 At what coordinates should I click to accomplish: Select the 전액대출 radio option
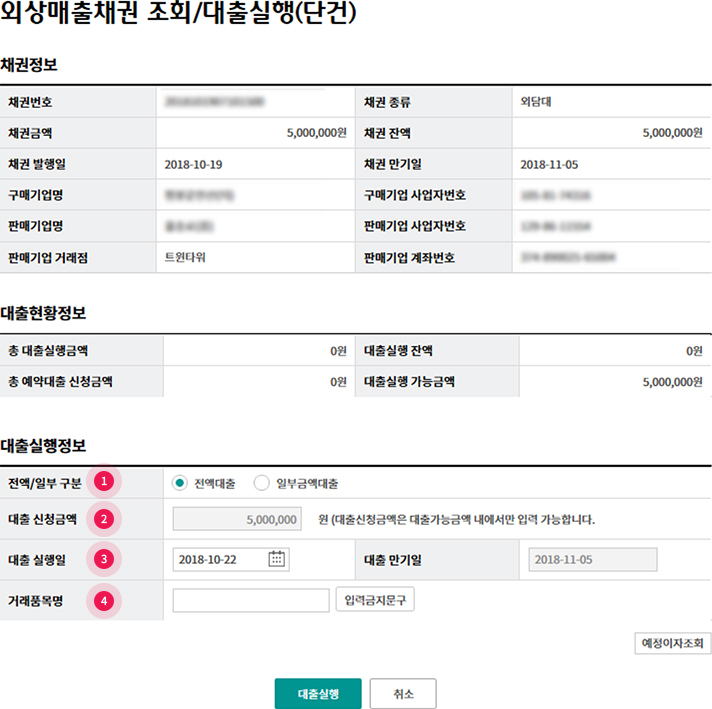click(x=180, y=483)
